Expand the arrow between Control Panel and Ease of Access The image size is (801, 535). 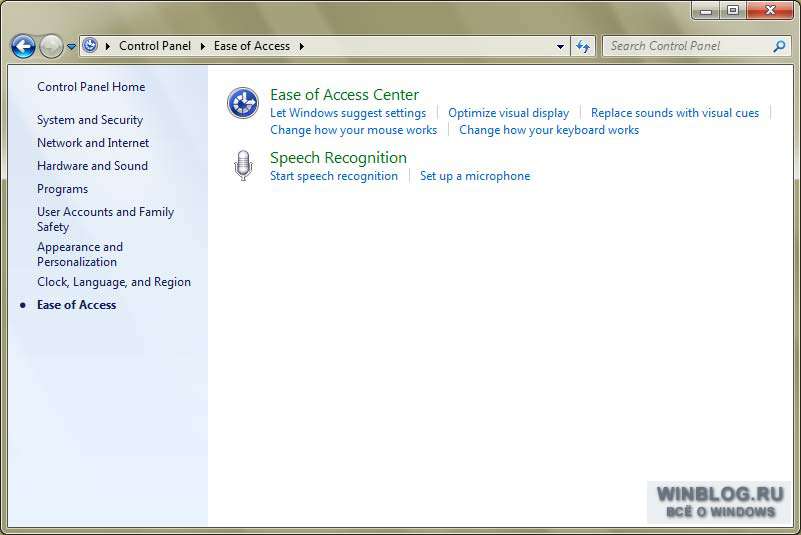(x=203, y=46)
